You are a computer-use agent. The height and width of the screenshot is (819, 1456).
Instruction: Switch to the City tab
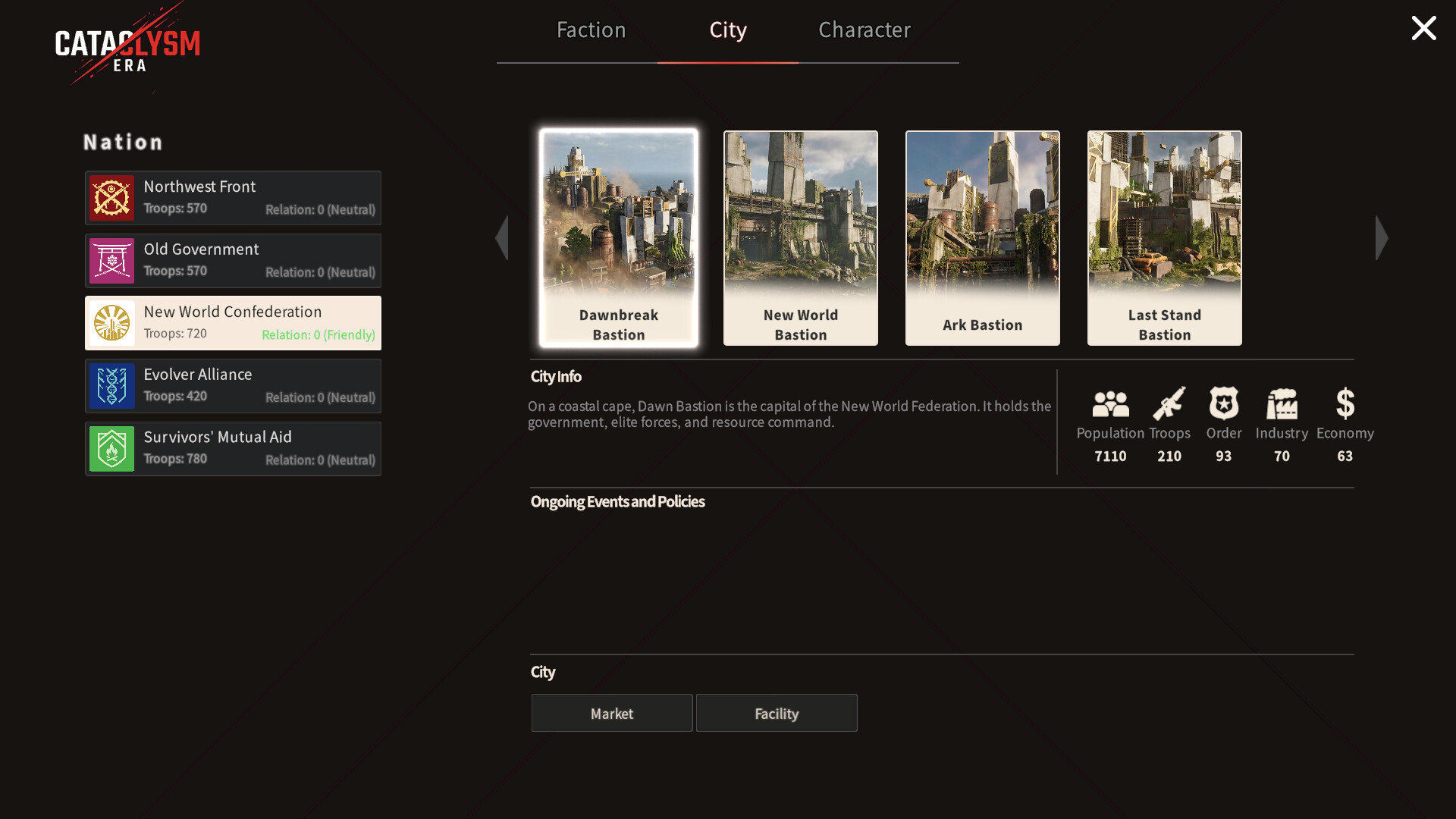[x=728, y=30]
